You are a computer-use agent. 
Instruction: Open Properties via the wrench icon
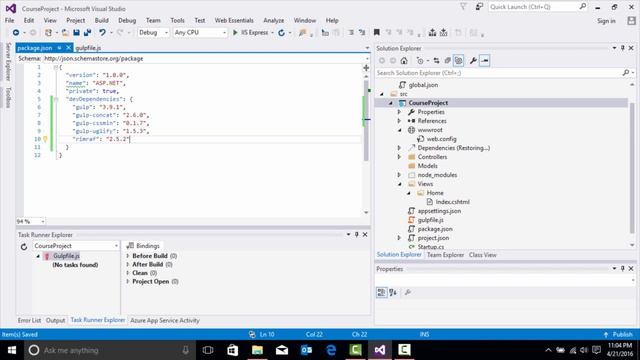point(473,61)
